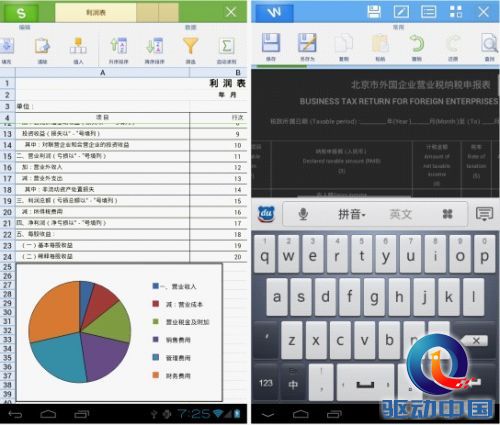Tap the AutoSum sigma icon

point(227,46)
